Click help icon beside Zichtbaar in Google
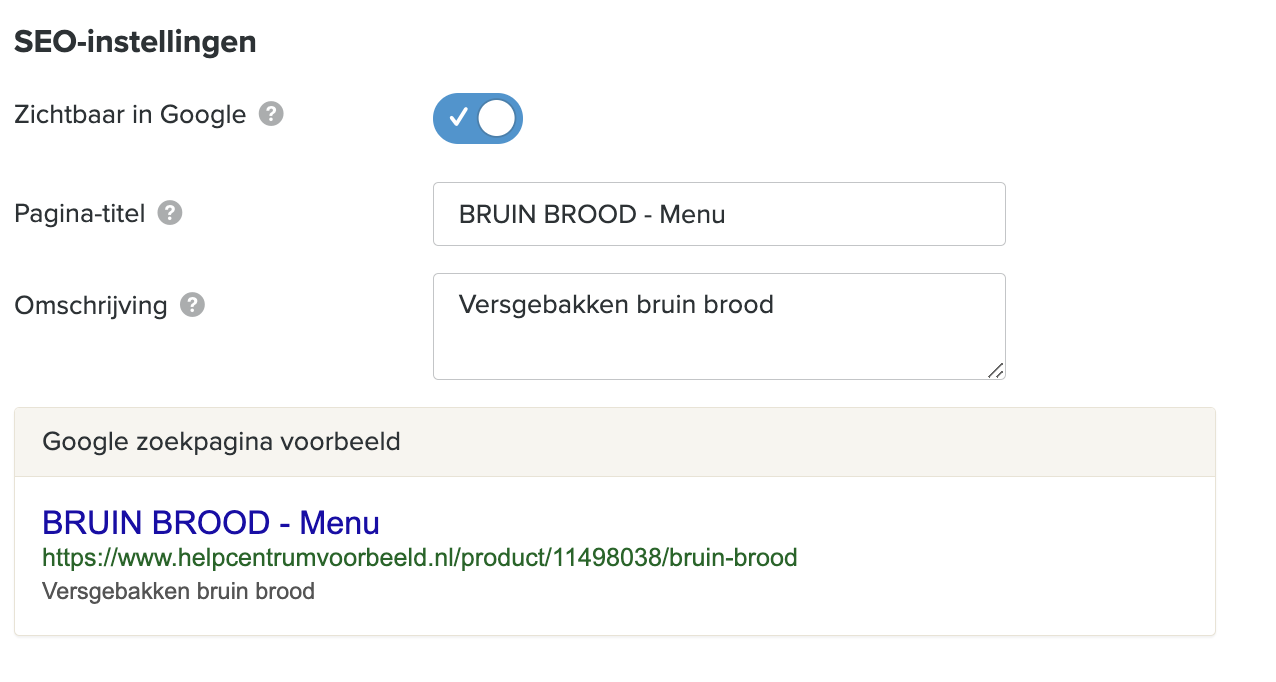Viewport: 1276px width, 682px height. [x=271, y=114]
